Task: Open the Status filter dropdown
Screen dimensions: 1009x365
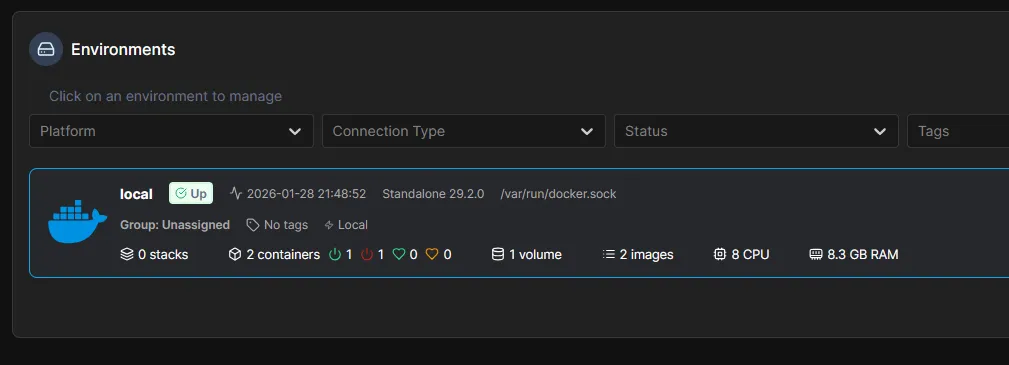Action: [756, 131]
